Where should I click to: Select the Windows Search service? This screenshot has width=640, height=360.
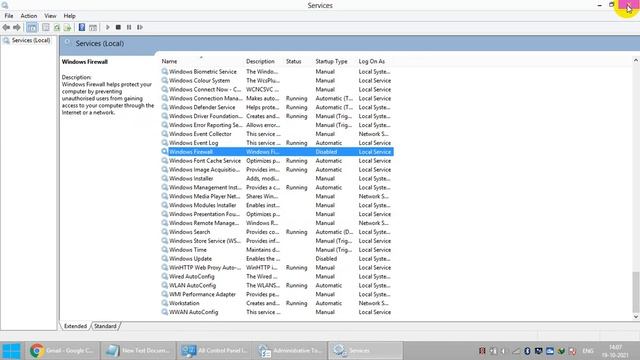click(277, 232)
